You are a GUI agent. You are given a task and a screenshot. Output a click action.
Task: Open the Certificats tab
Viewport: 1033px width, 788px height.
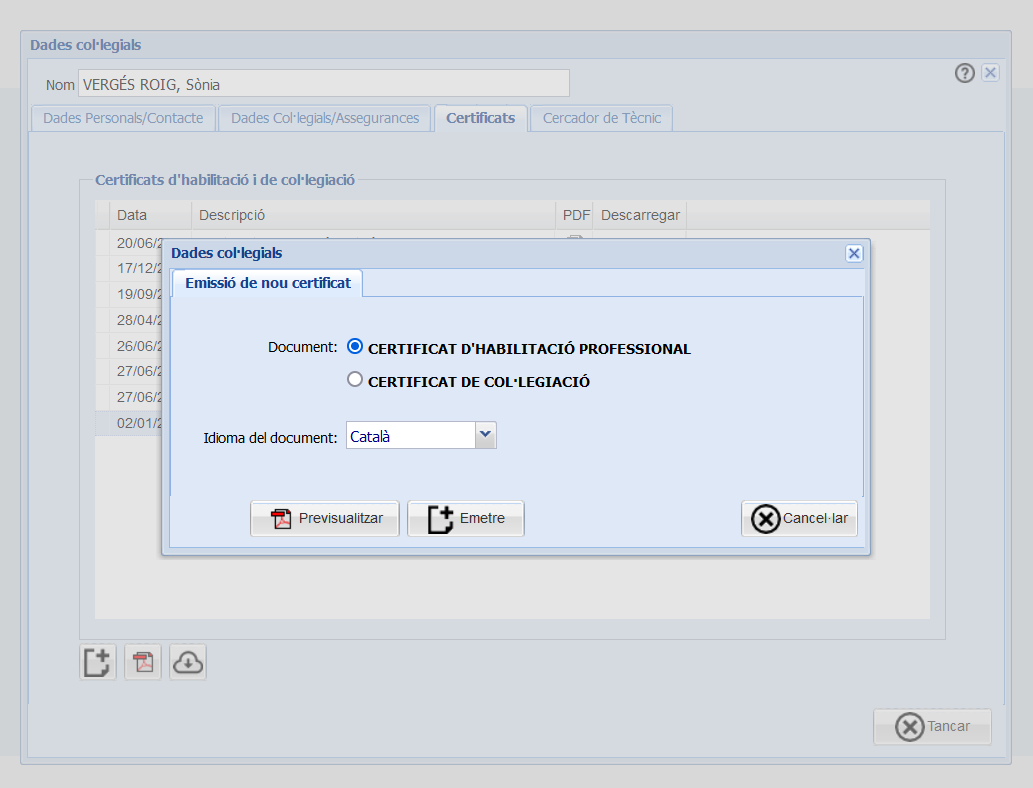pos(480,119)
